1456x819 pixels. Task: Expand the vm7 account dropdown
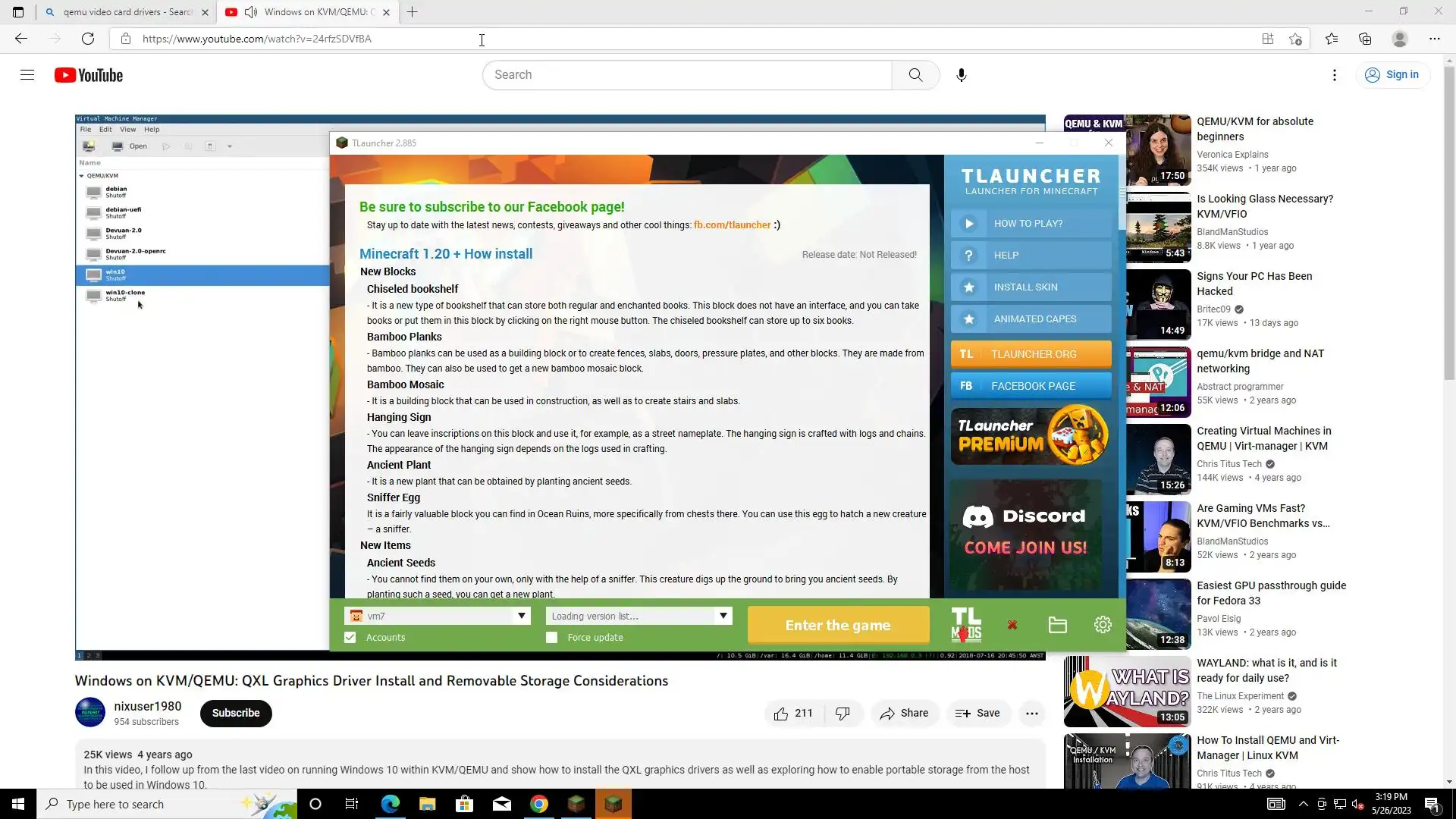point(522,616)
